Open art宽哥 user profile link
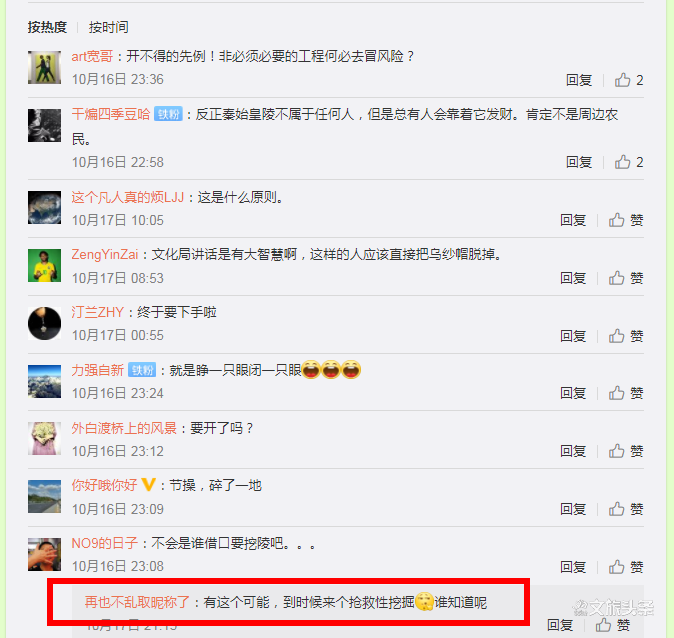 92,56
